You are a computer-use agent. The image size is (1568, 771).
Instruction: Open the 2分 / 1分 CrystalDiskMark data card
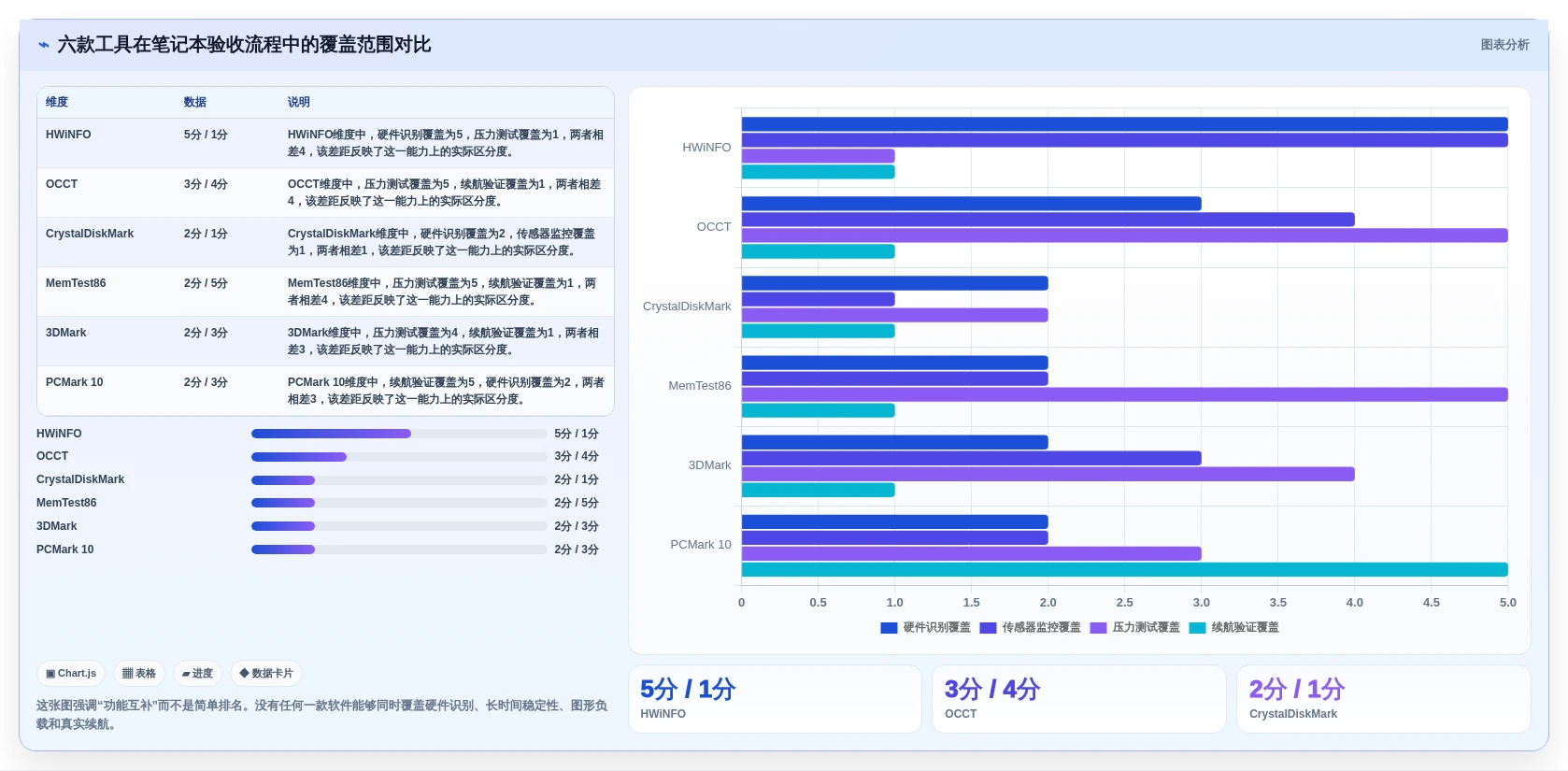coord(1384,699)
